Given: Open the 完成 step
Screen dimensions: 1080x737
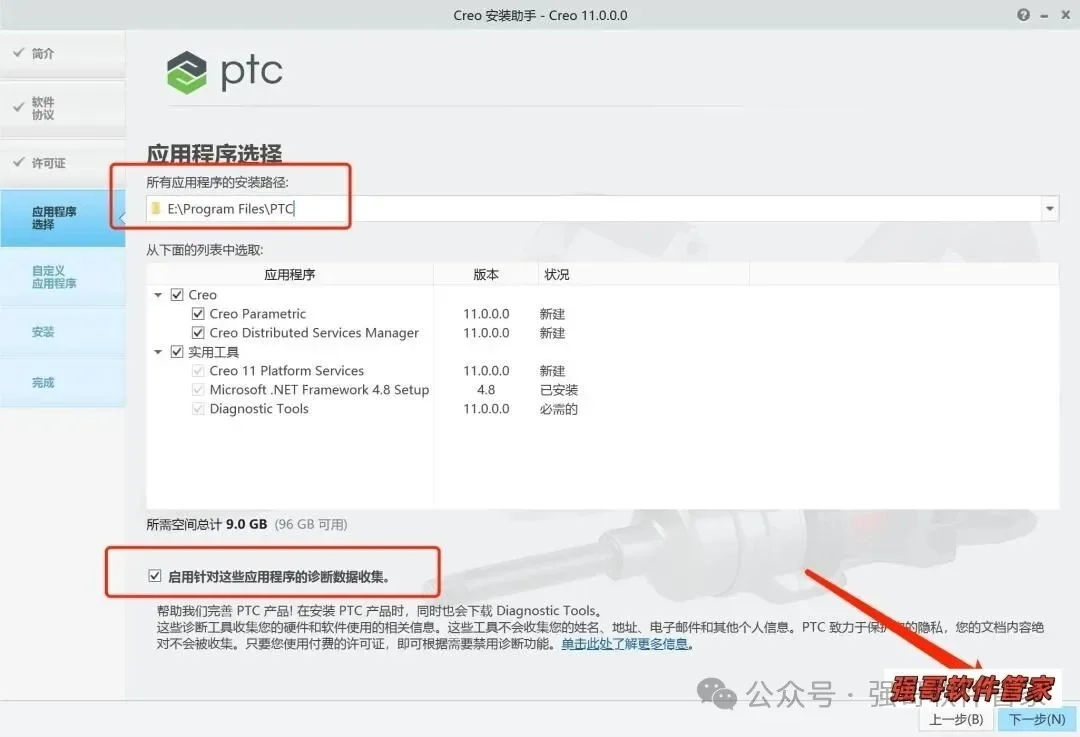Looking at the screenshot, I should coord(63,382).
